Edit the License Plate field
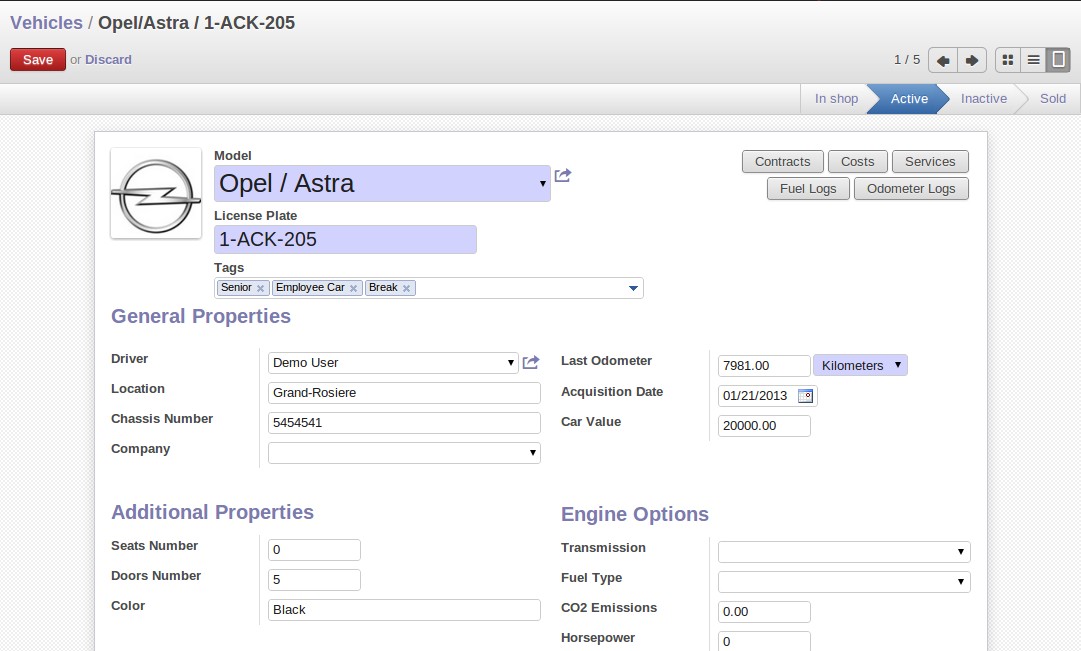 pos(345,239)
